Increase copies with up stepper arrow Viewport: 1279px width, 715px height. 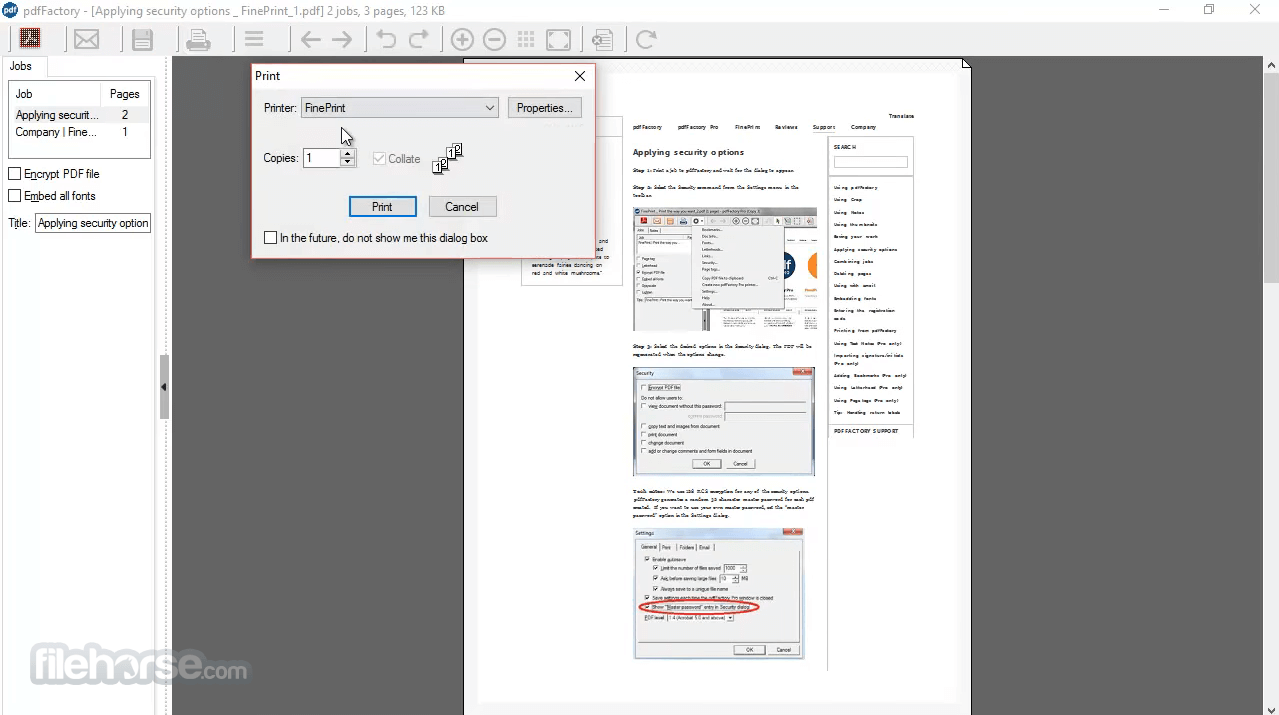click(x=347, y=153)
